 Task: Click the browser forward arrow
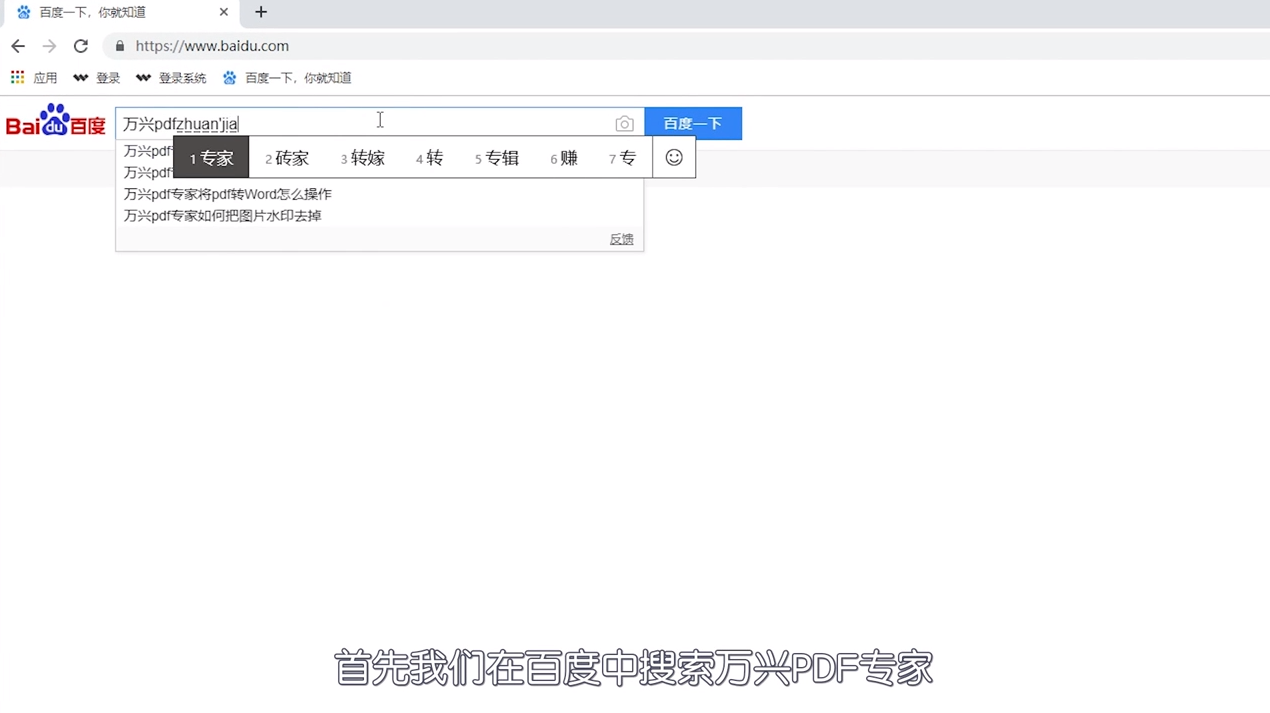(x=49, y=46)
